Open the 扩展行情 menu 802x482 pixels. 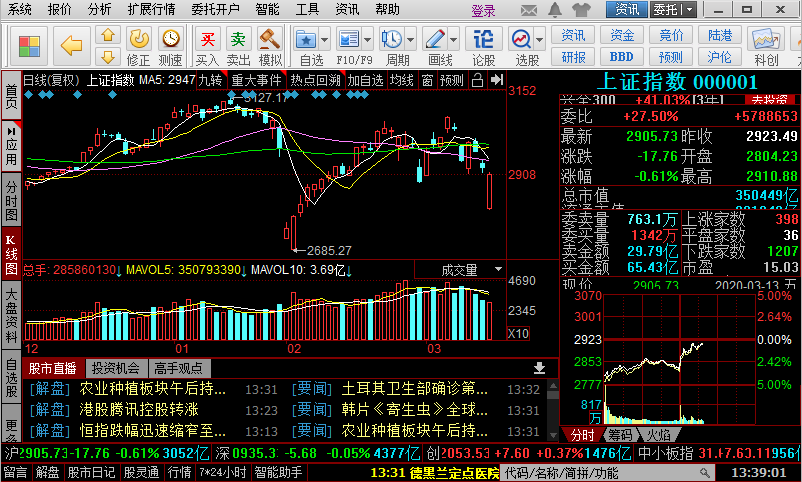(x=151, y=9)
